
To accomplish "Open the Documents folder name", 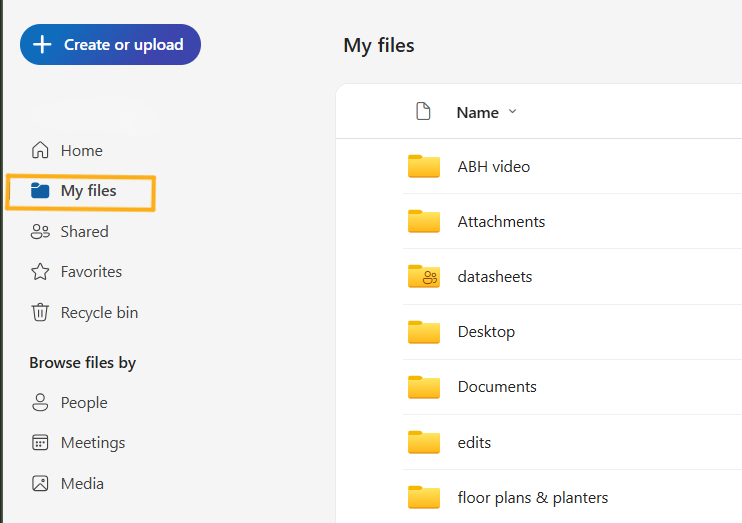I will click(x=497, y=387).
